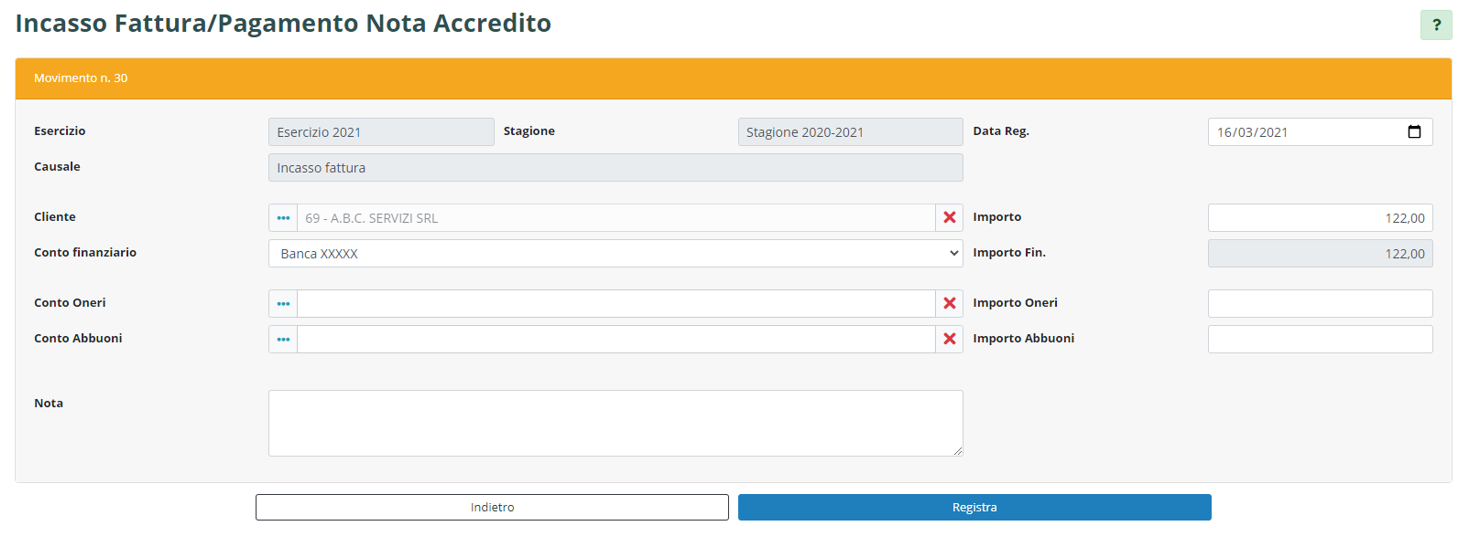Screen dimensions: 1464x543
Task: Click the Movimento n. 30 orange header
Action: tap(733, 78)
